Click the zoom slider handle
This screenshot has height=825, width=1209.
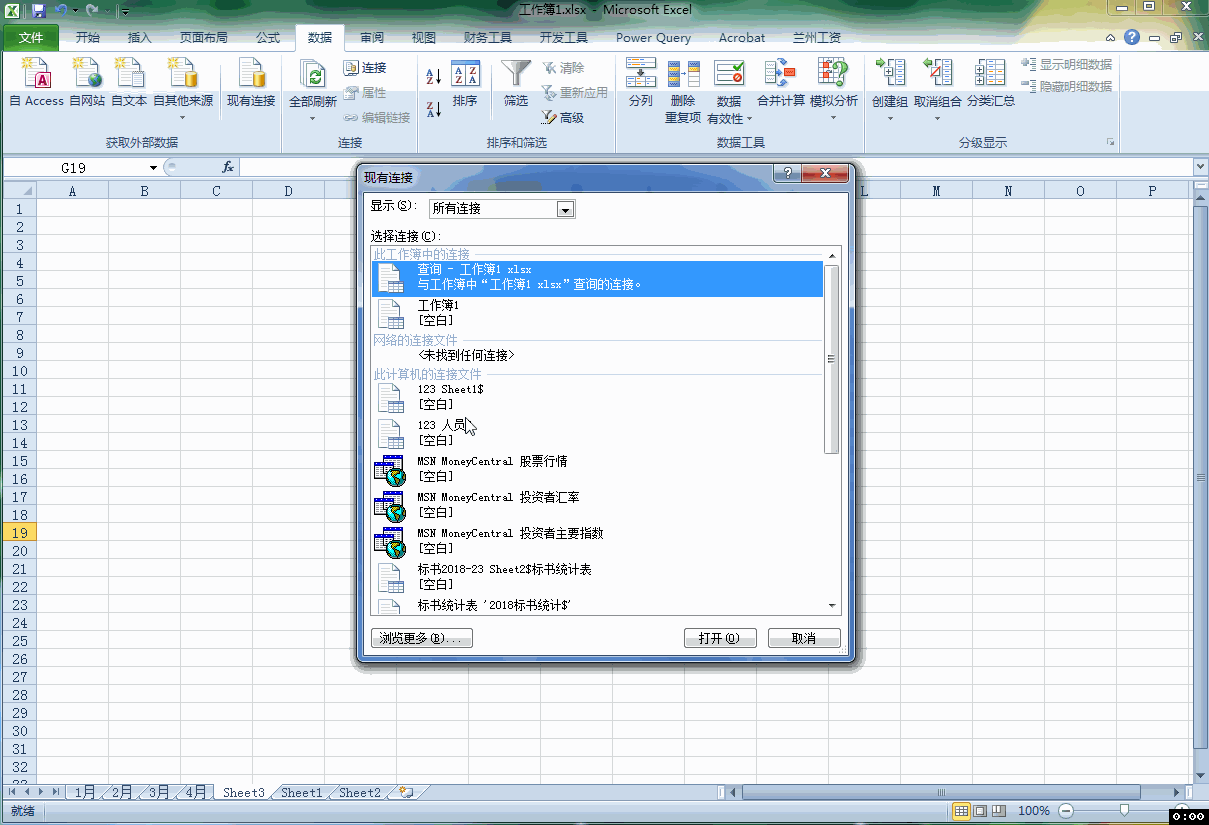click(x=1125, y=810)
